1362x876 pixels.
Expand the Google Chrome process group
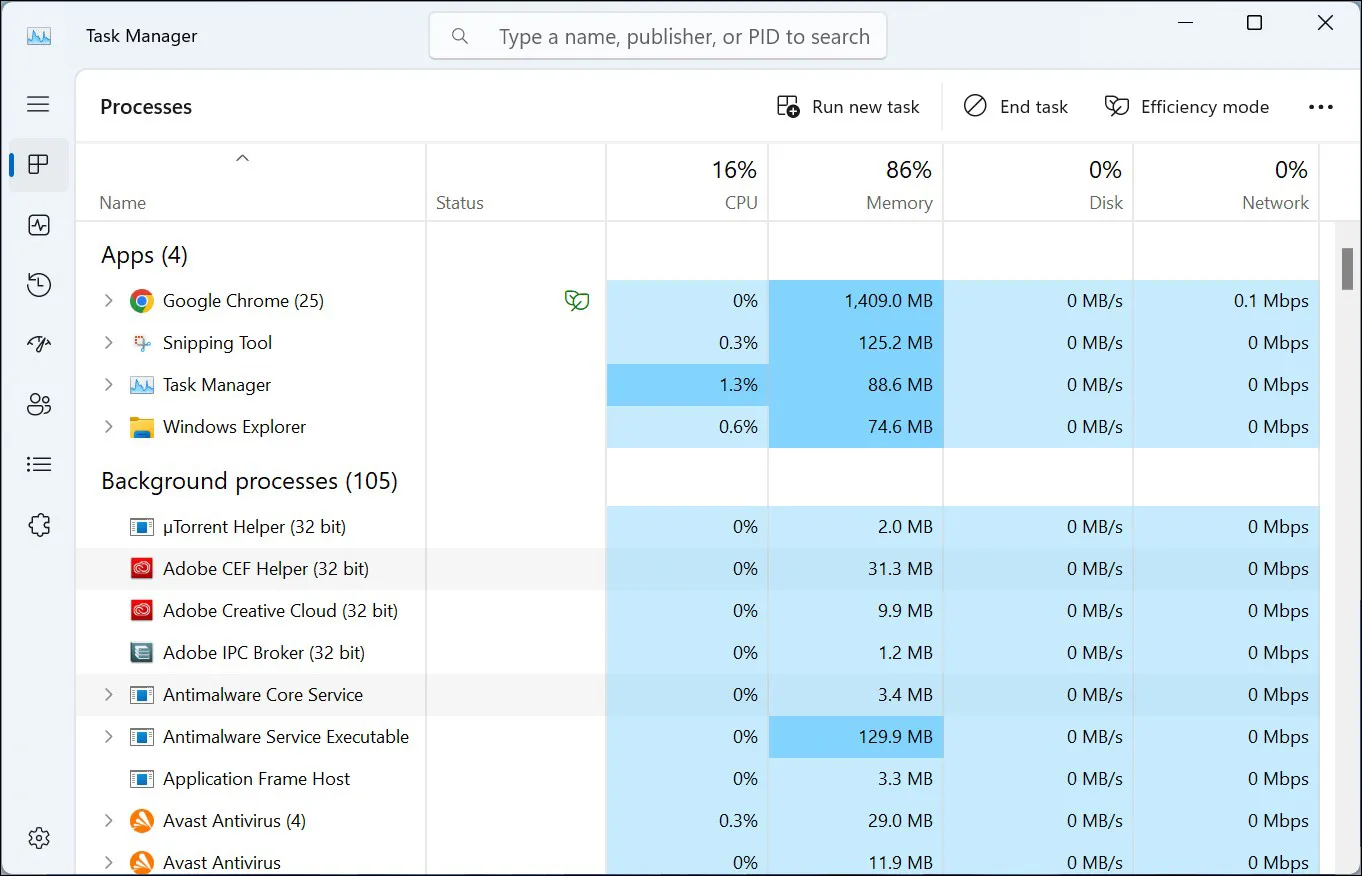tap(109, 301)
